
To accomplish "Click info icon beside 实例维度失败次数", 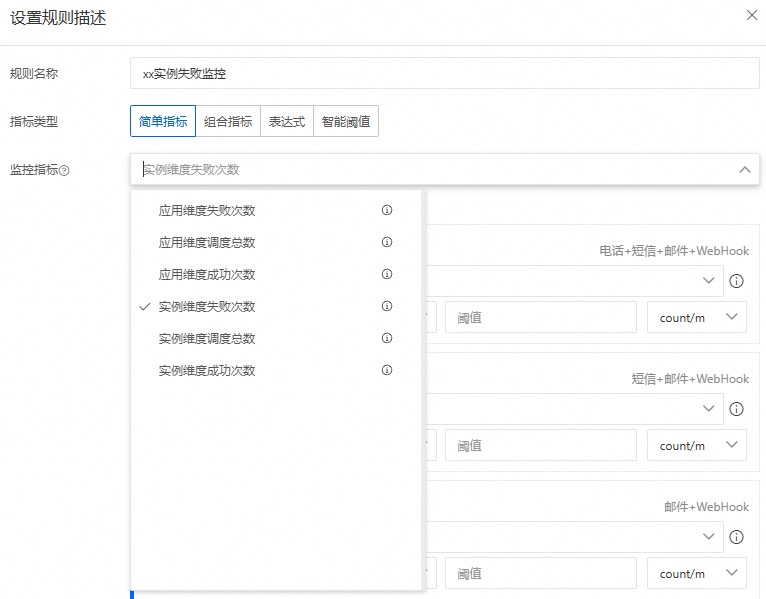I will tap(387, 306).
